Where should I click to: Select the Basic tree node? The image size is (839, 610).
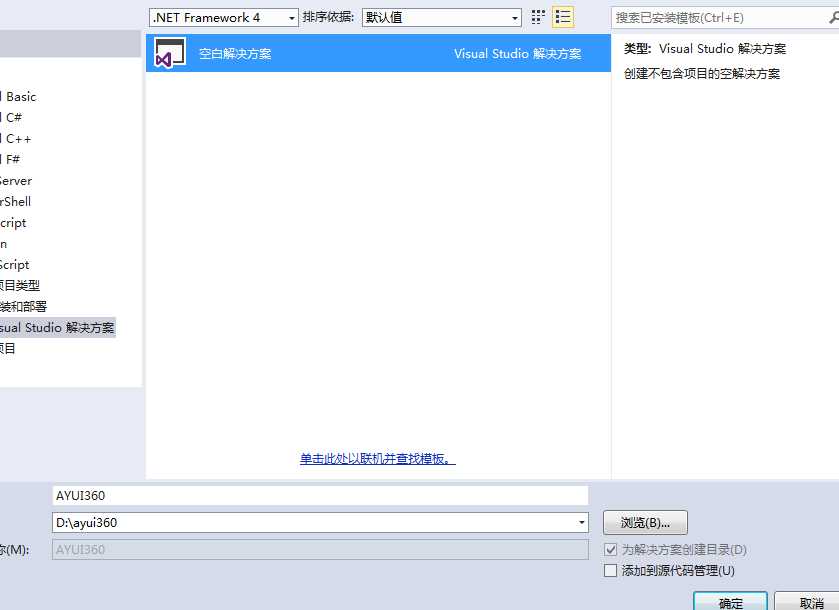point(18,97)
